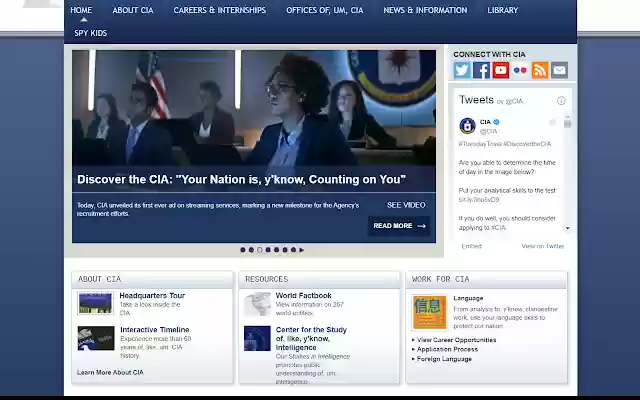Open the Careers & Internships menu
Viewport: 640px width, 400px height.
click(220, 10)
